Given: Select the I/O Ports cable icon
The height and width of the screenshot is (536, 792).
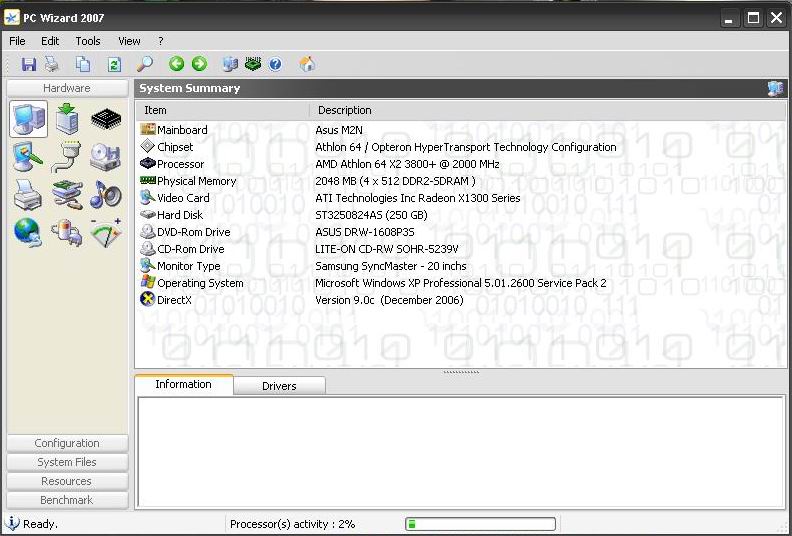Looking at the screenshot, I should point(67,157).
